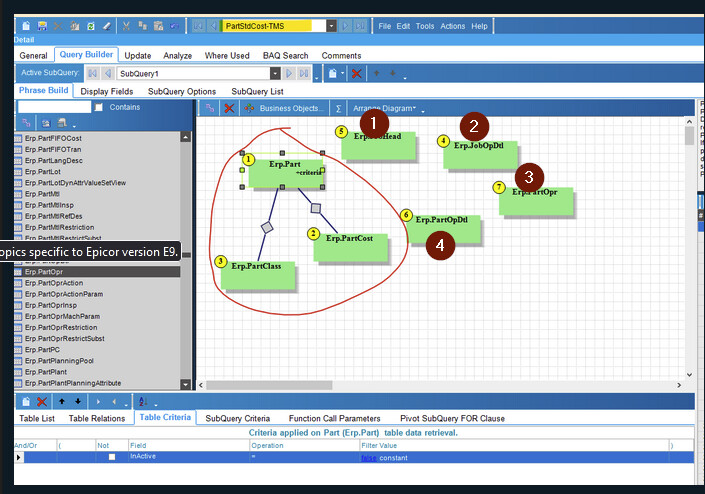Delete the active subquery with the red X

pyautogui.click(x=357, y=73)
